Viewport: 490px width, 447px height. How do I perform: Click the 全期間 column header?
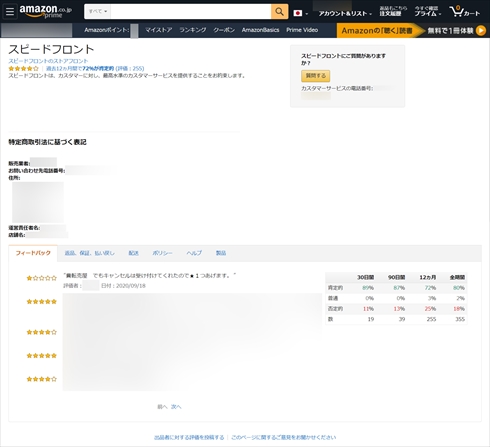coord(457,277)
